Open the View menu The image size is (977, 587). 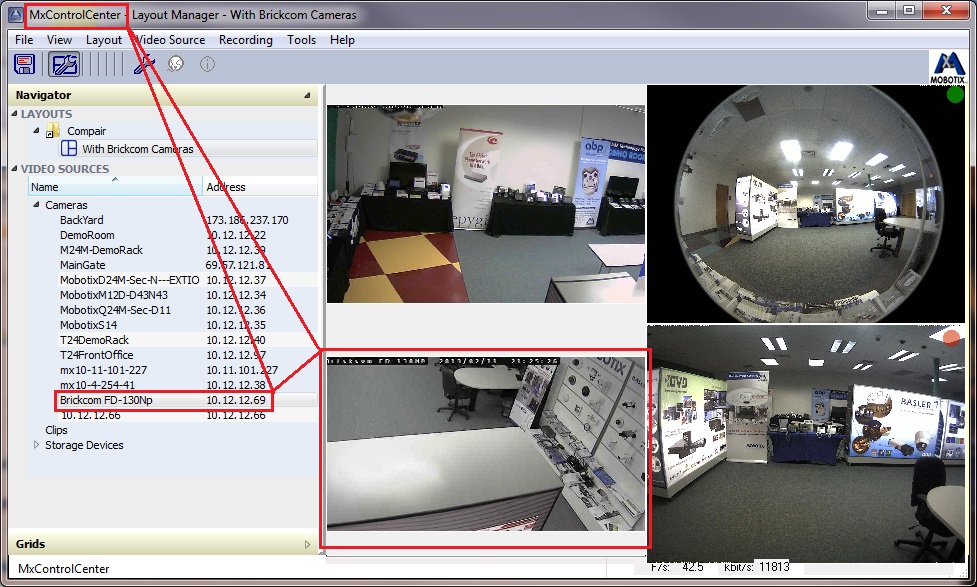point(59,40)
